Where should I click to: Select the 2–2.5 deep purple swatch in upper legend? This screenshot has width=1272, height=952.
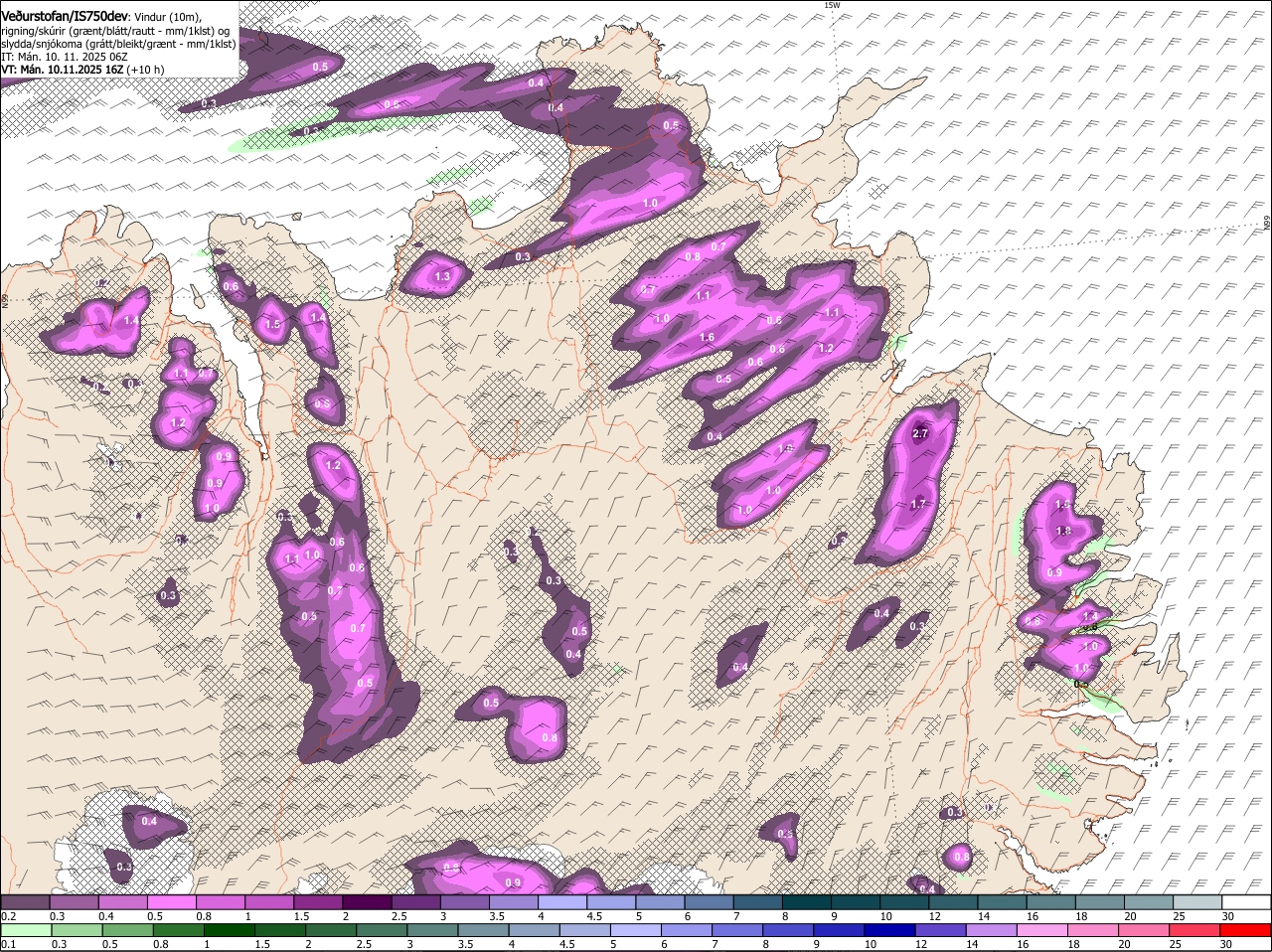point(367,902)
